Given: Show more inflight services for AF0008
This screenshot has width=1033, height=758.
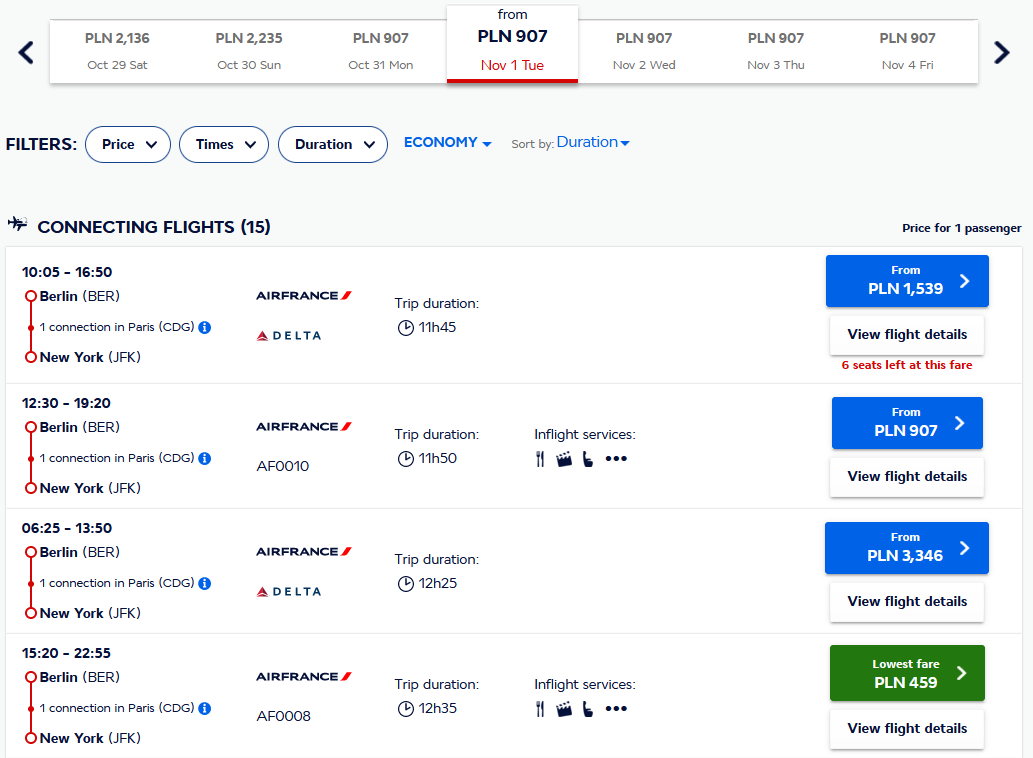Looking at the screenshot, I should tap(616, 709).
